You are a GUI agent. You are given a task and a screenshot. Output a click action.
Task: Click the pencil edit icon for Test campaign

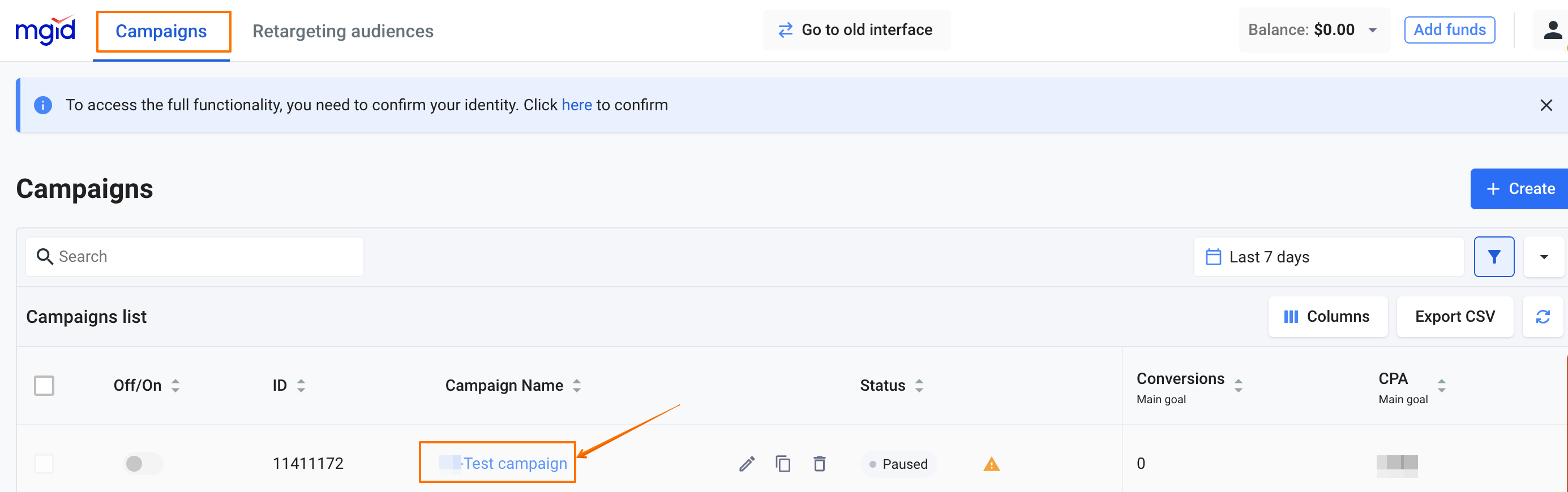pyautogui.click(x=747, y=464)
